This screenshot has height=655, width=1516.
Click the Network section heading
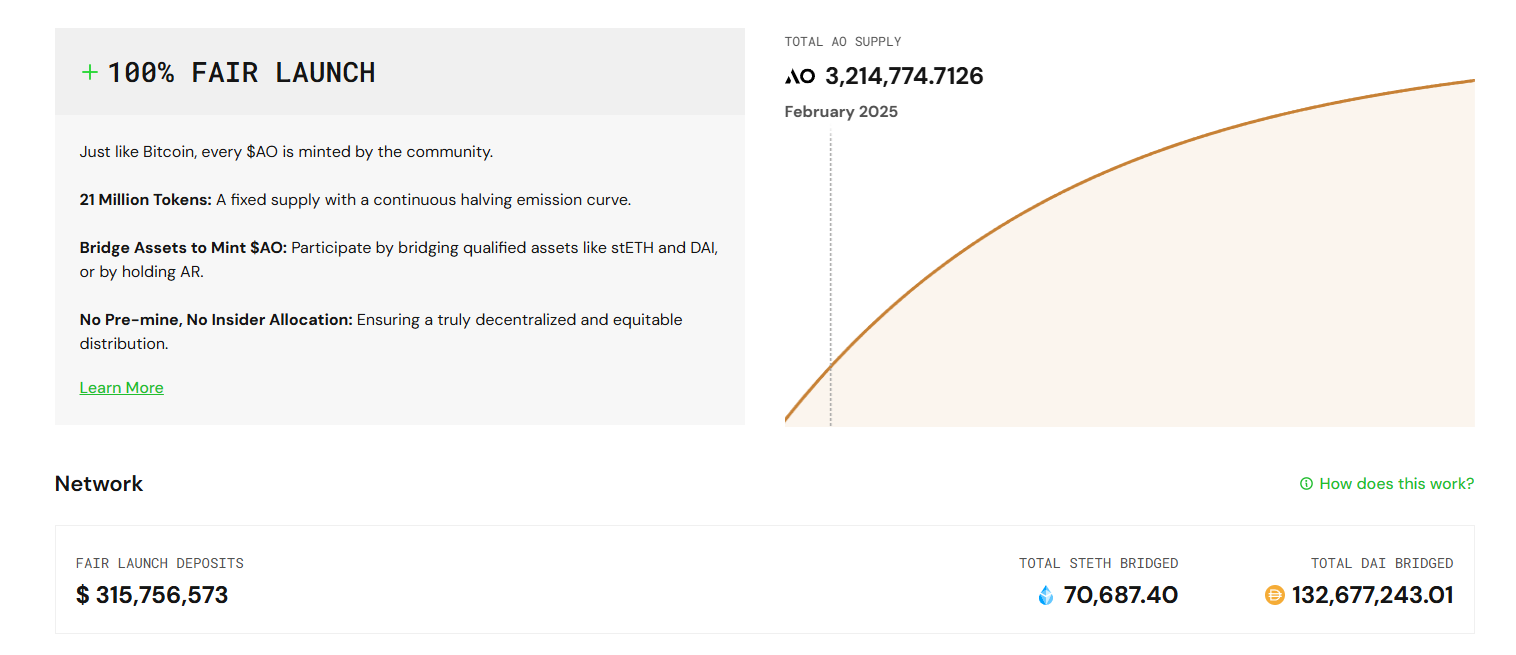(x=99, y=484)
